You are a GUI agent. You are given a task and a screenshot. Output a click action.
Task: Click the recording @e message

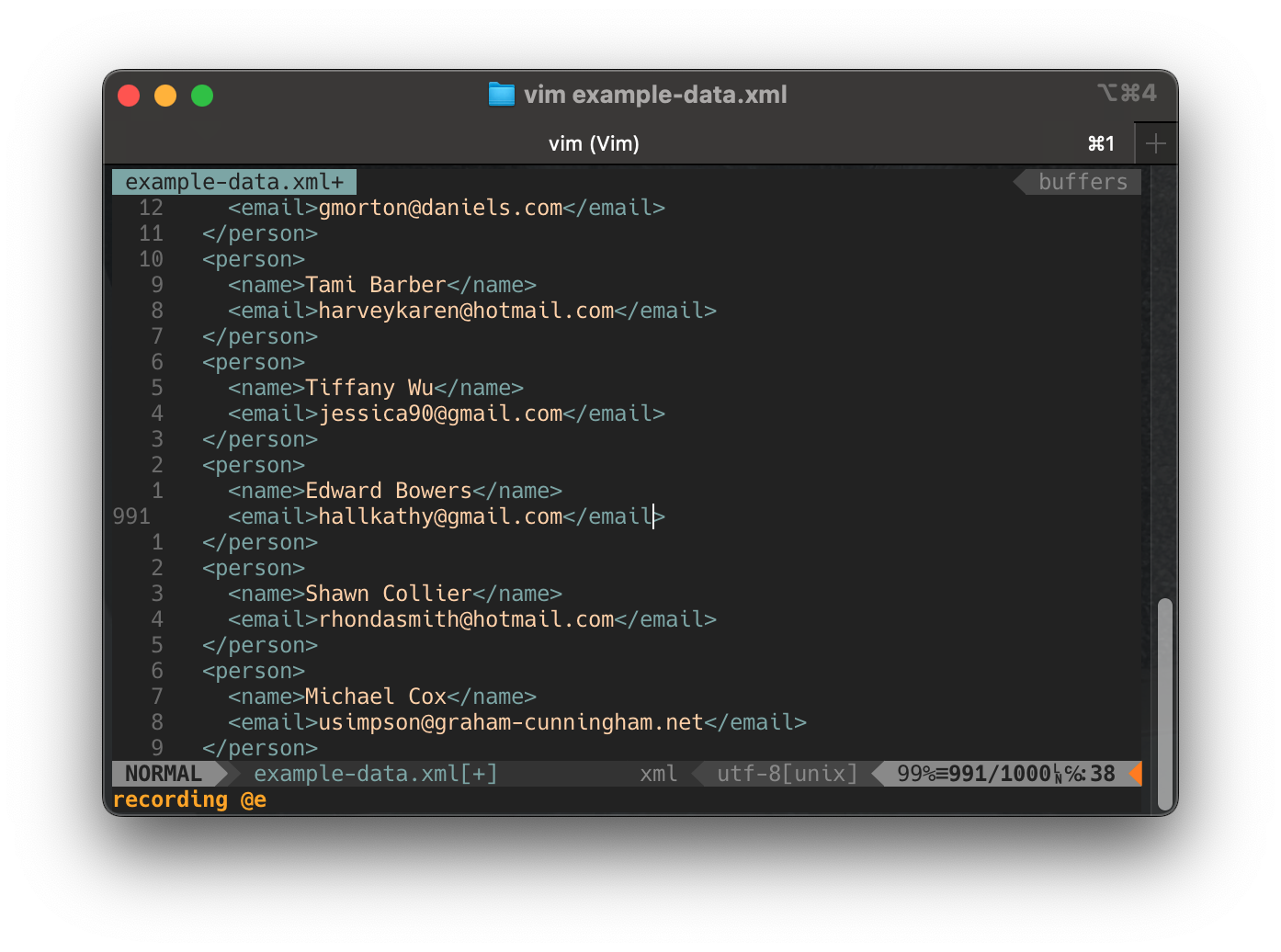pos(188,799)
